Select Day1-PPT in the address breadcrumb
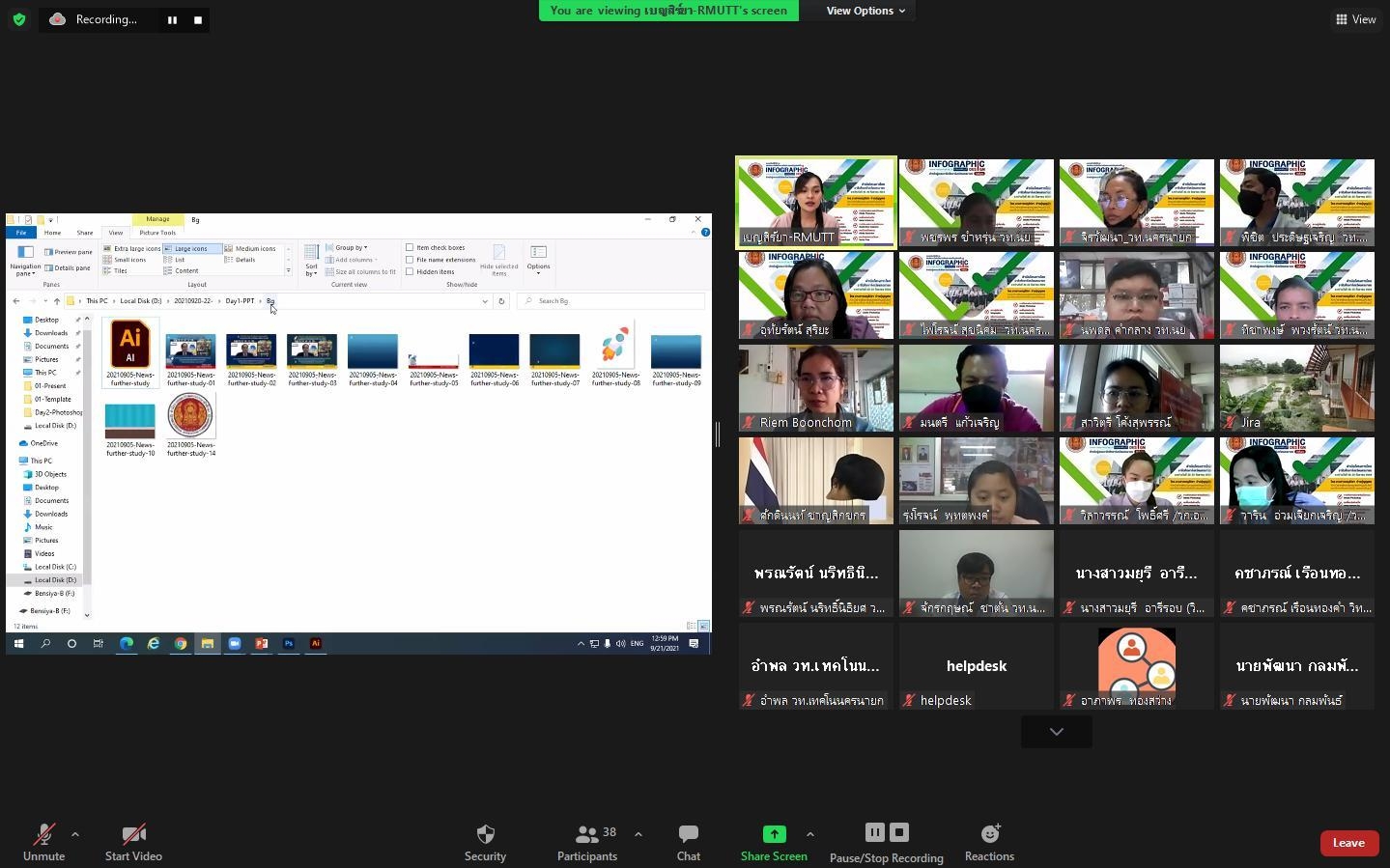1390x868 pixels. point(240,301)
